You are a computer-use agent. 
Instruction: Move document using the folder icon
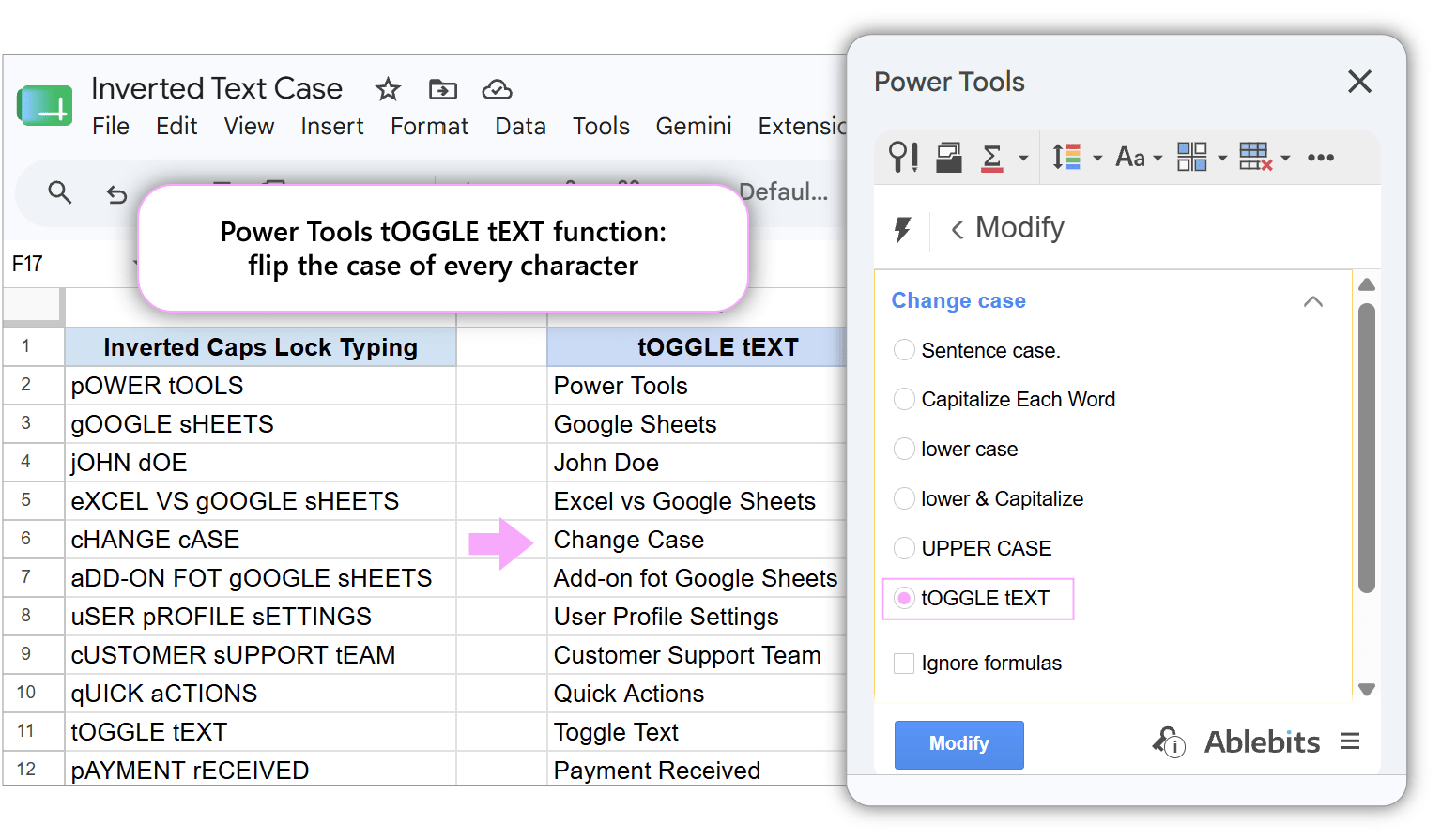[442, 89]
